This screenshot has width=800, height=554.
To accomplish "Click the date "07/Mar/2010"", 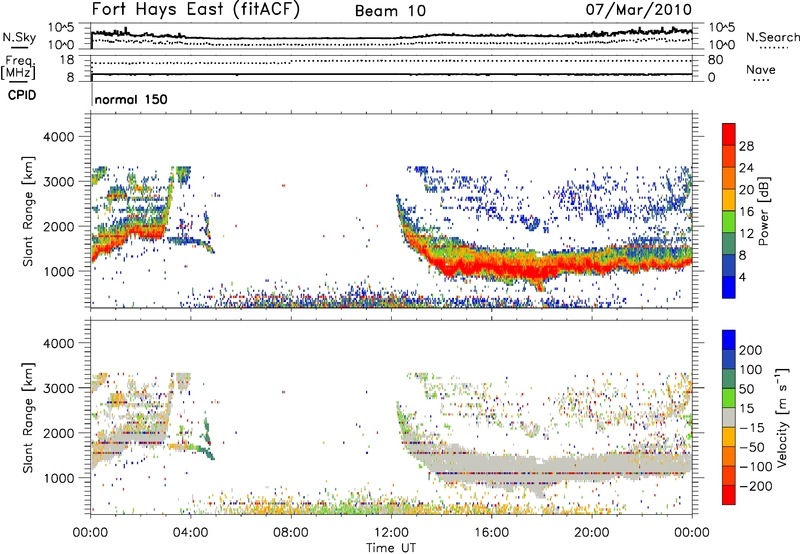I will [x=639, y=9].
